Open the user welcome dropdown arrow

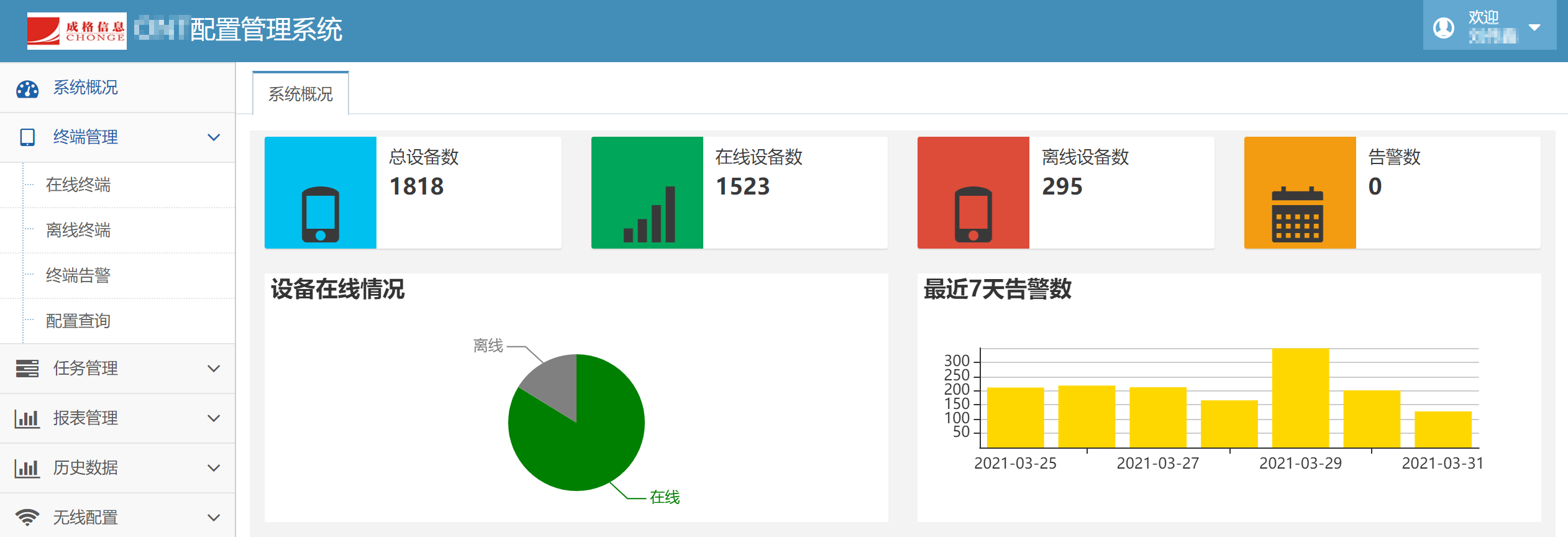(x=1534, y=28)
